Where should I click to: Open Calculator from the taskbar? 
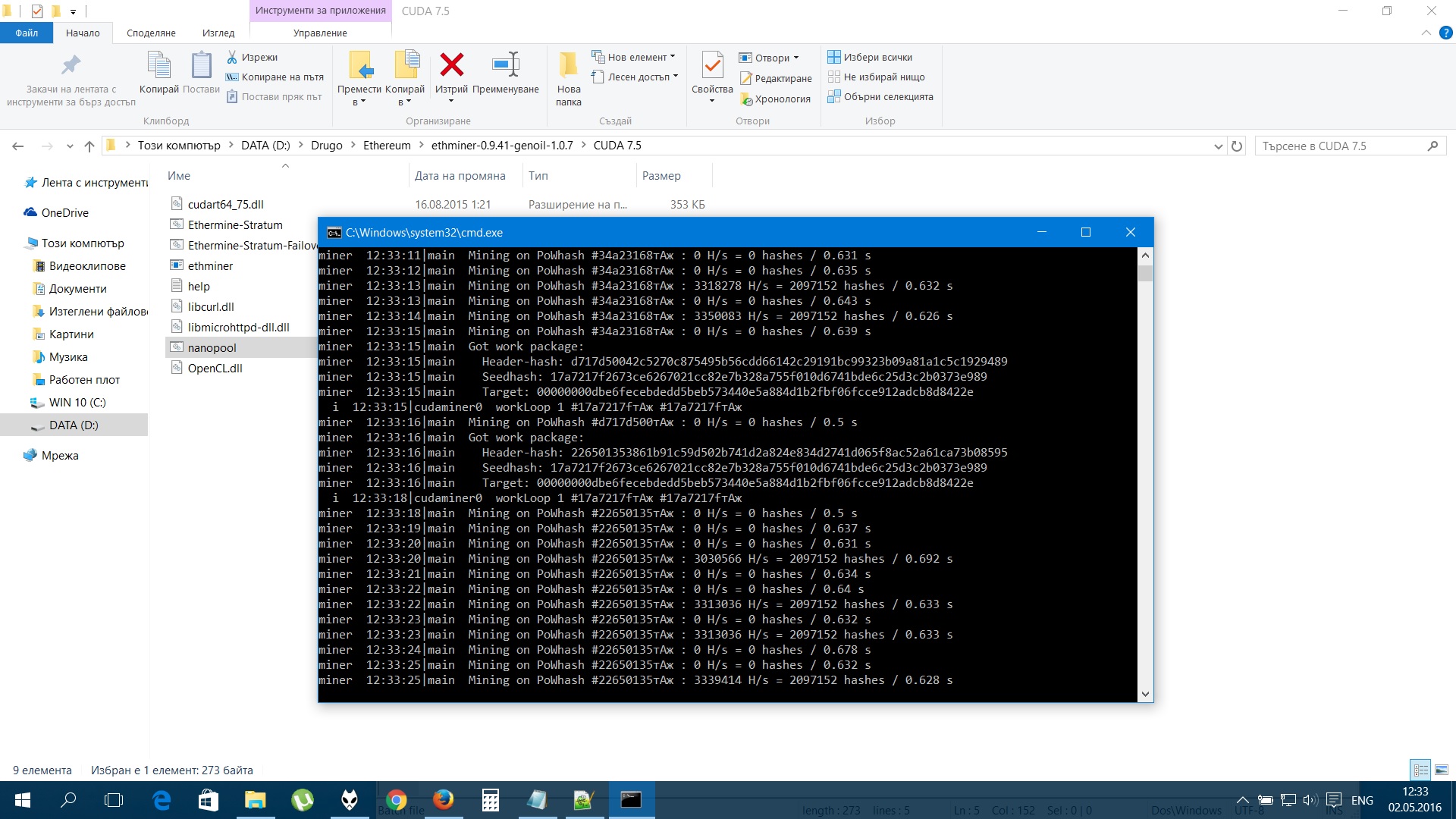pos(490,800)
